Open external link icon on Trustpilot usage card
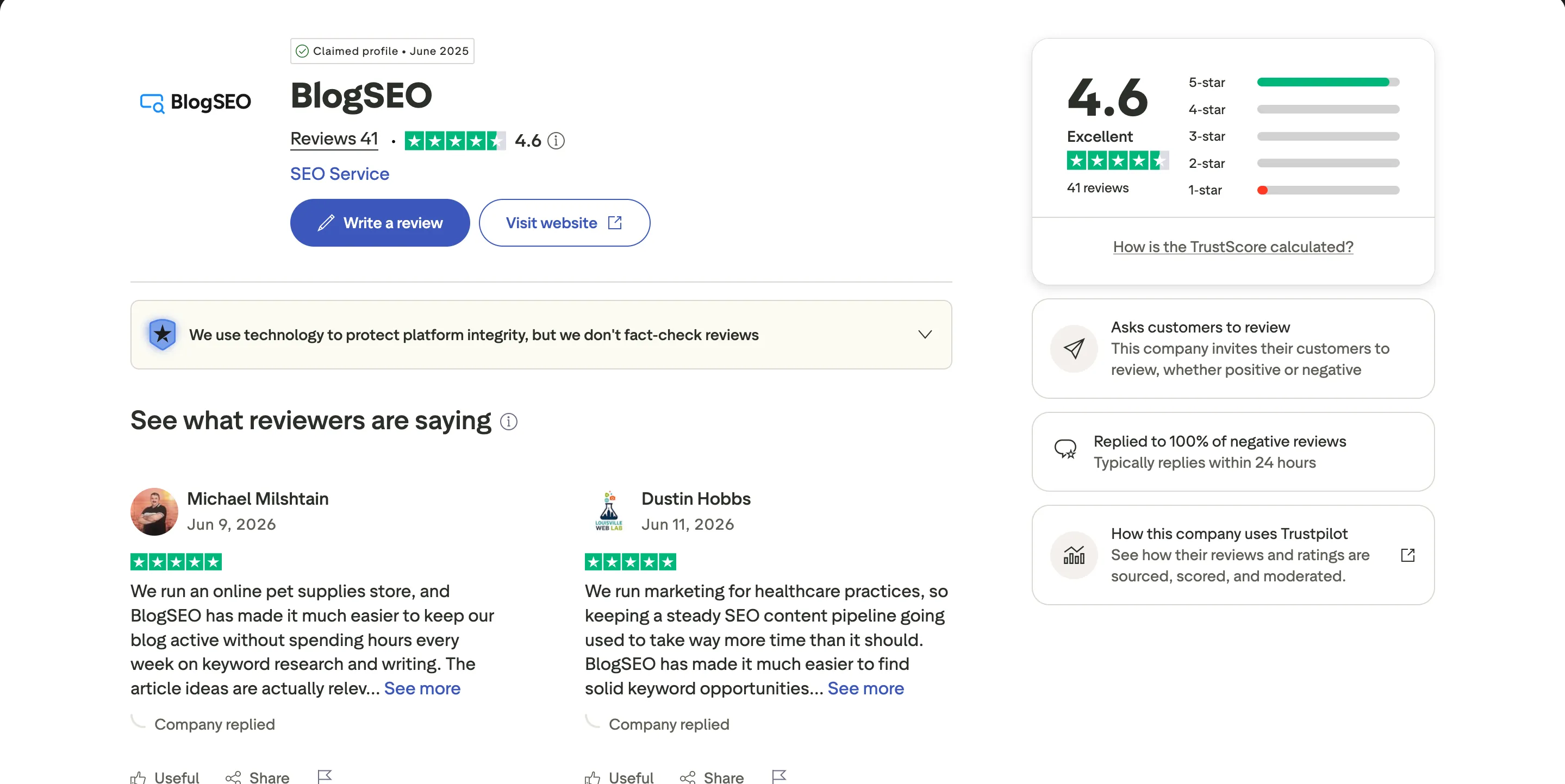This screenshot has height=784, width=1565. pos(1408,555)
